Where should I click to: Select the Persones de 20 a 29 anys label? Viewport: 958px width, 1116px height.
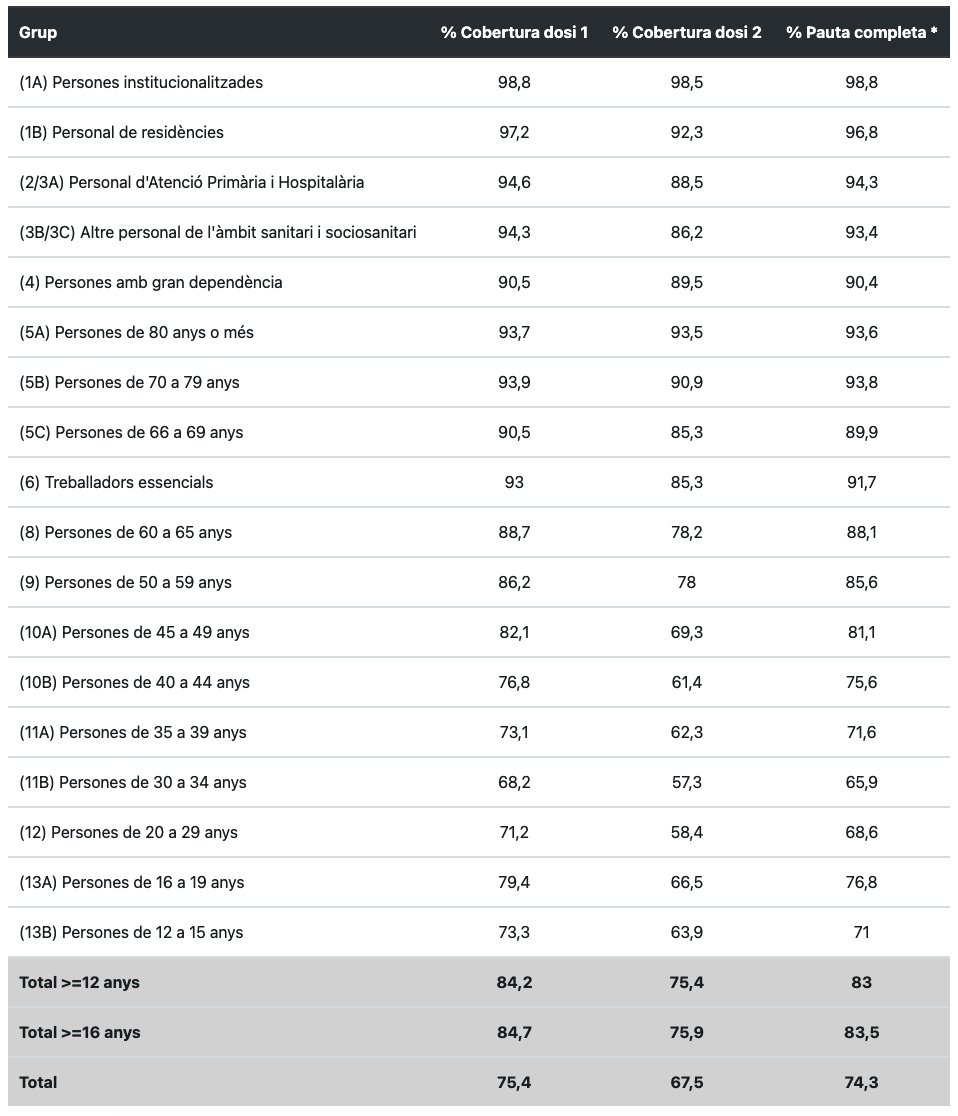128,833
